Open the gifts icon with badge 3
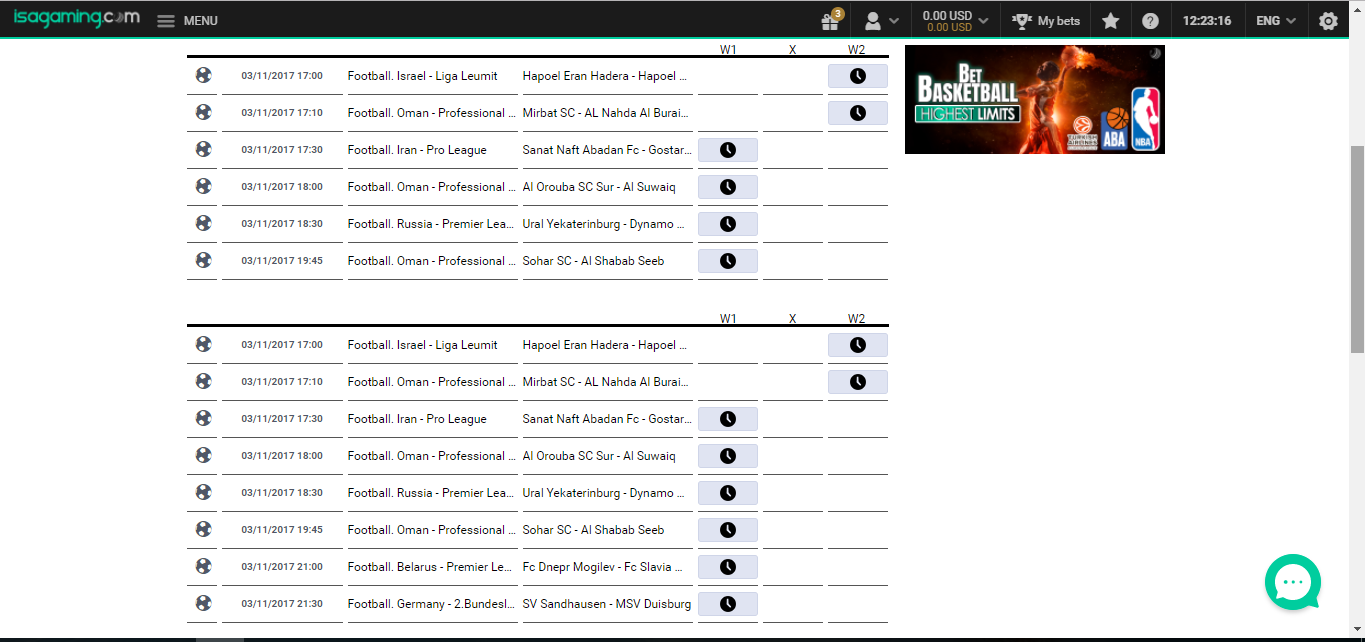Image resolution: width=1365 pixels, height=642 pixels. [830, 20]
